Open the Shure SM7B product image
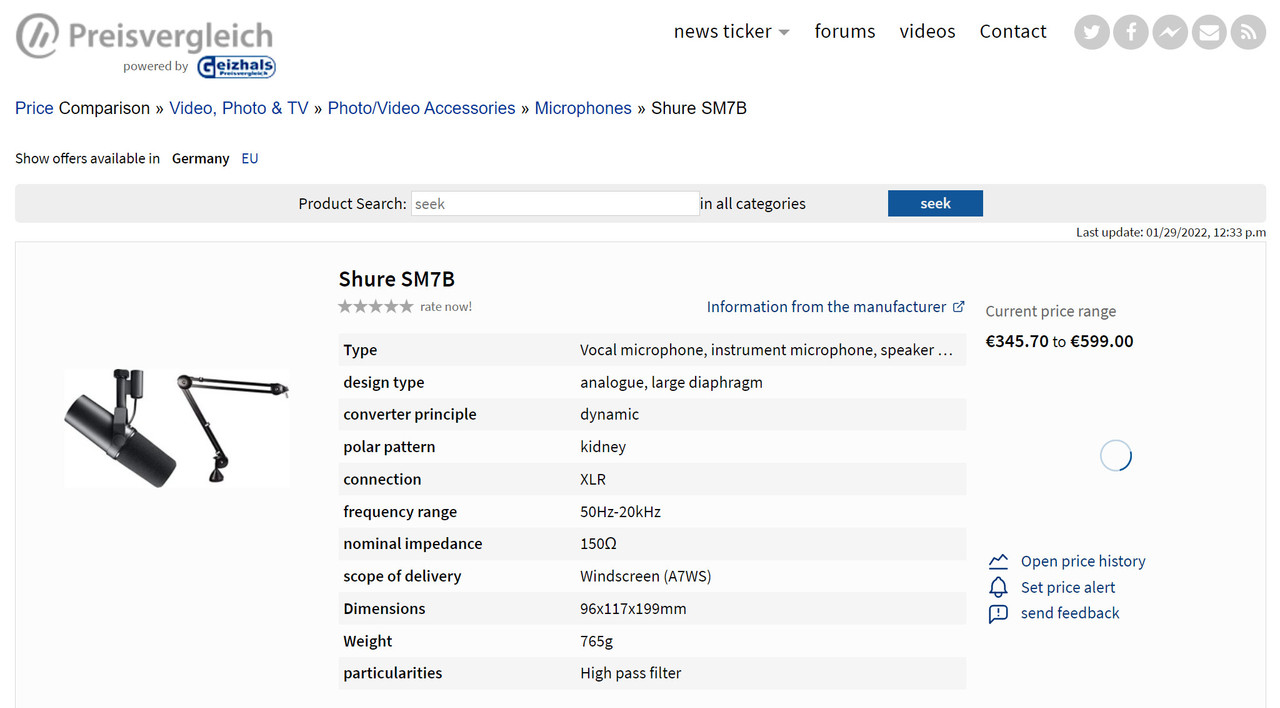The image size is (1280, 708). tap(177, 427)
